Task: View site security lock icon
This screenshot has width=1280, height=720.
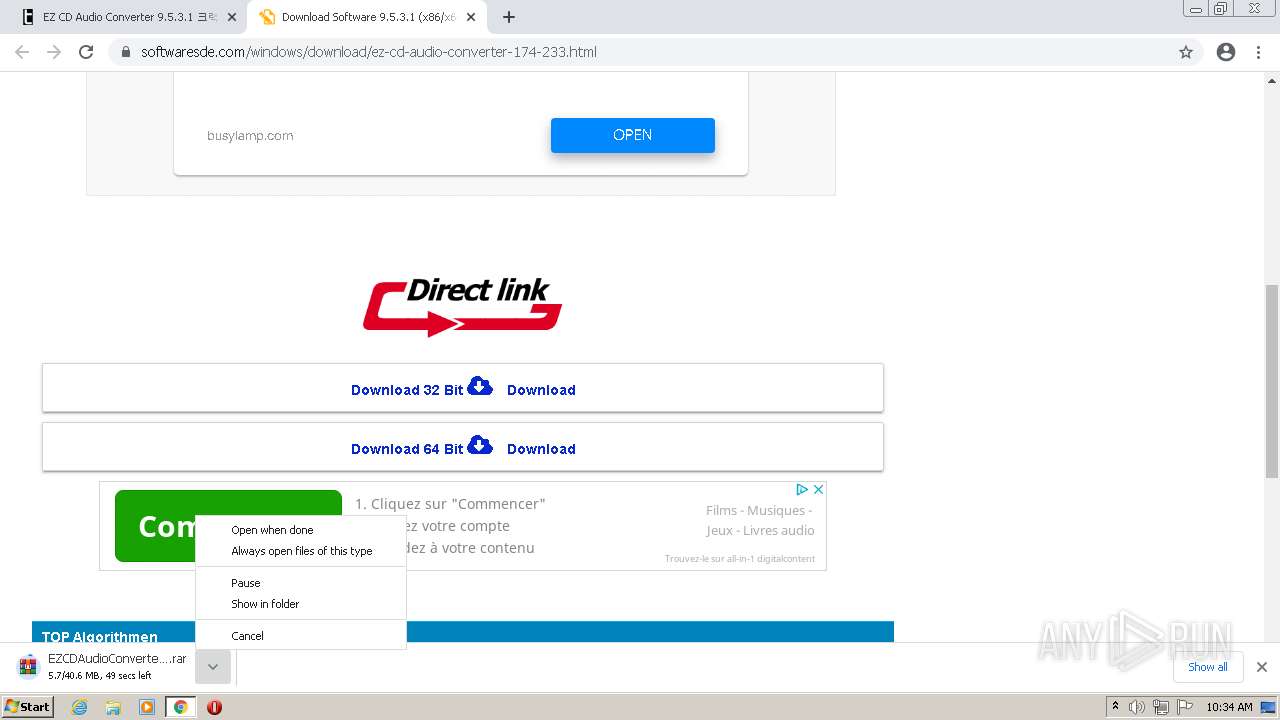Action: 126,52
